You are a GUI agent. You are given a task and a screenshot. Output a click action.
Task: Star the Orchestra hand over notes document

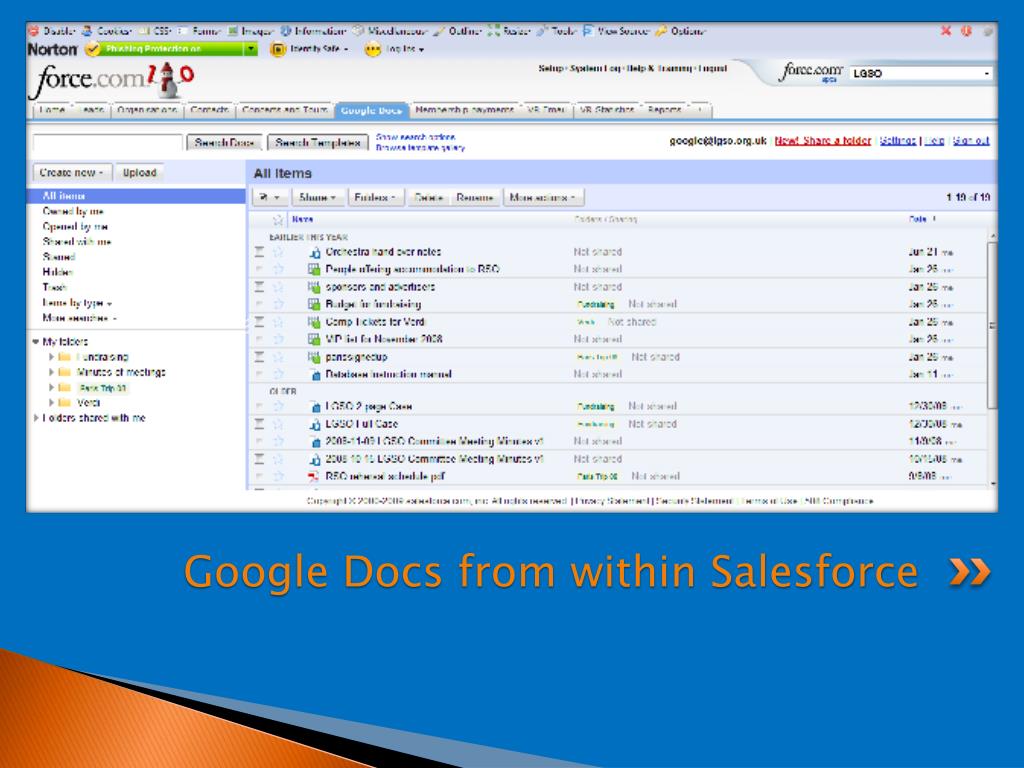[x=278, y=252]
